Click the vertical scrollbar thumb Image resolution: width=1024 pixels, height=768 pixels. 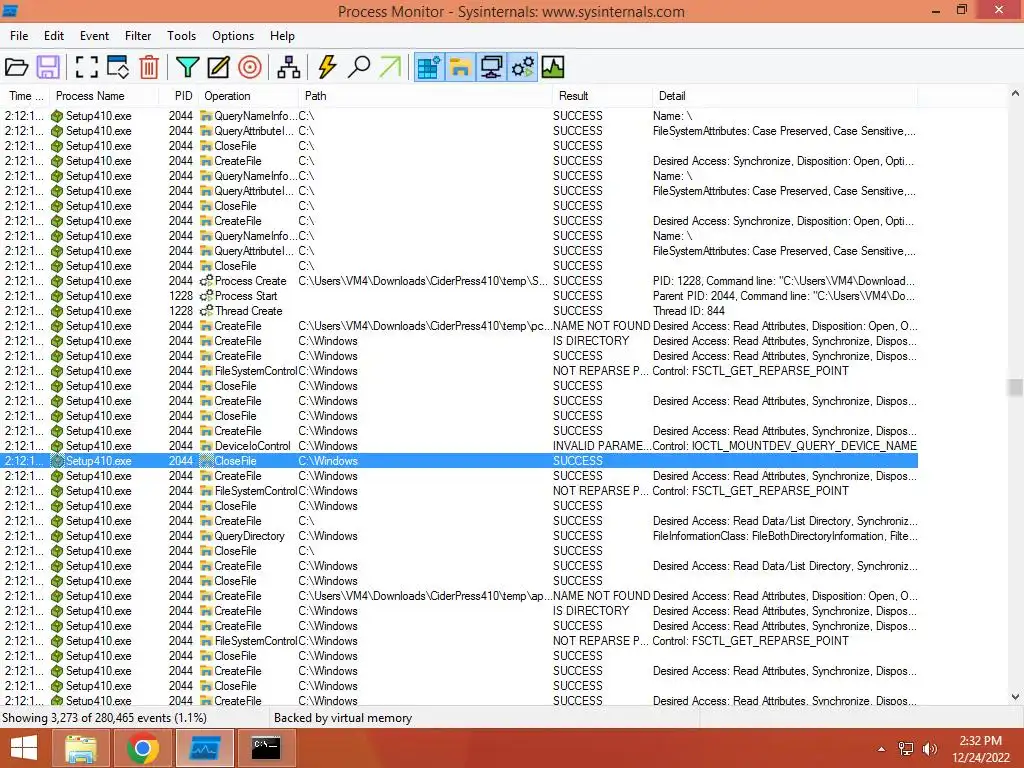click(1015, 387)
